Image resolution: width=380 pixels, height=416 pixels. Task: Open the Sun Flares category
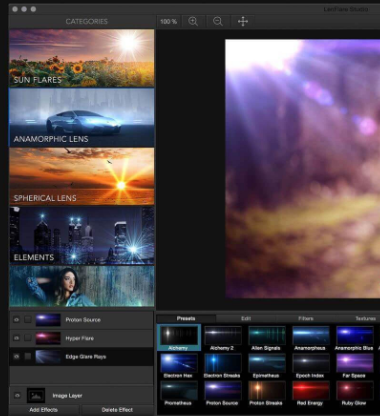[82, 58]
